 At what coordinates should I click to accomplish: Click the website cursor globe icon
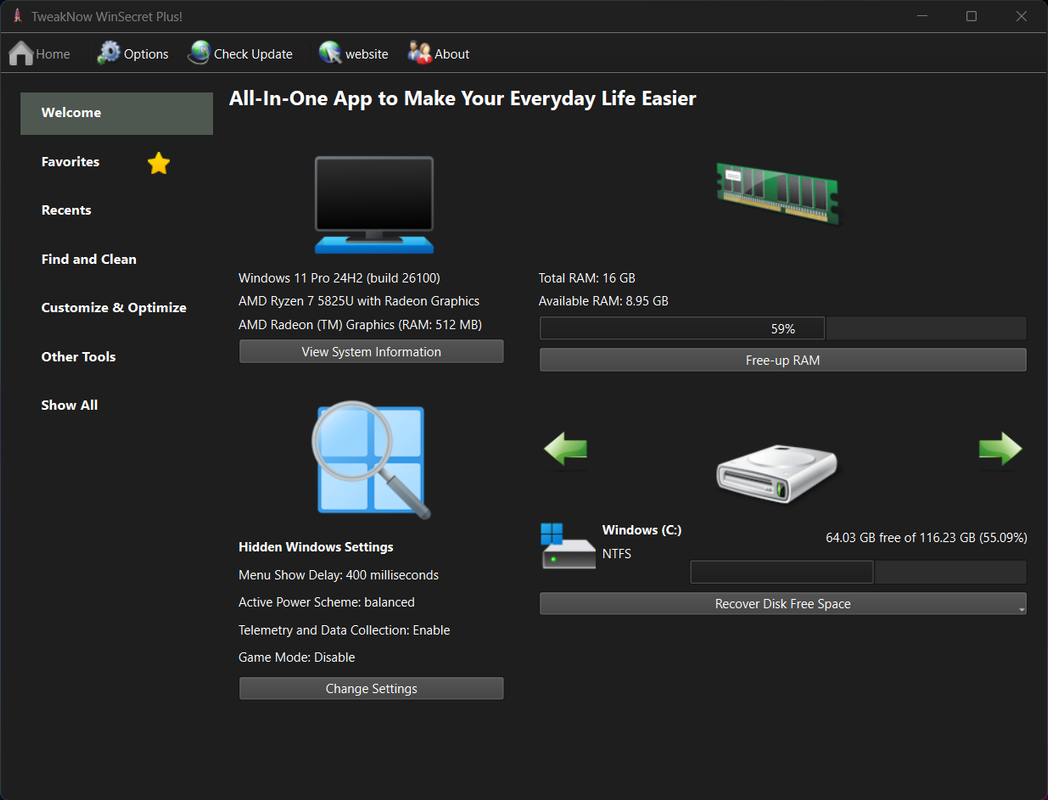click(330, 53)
